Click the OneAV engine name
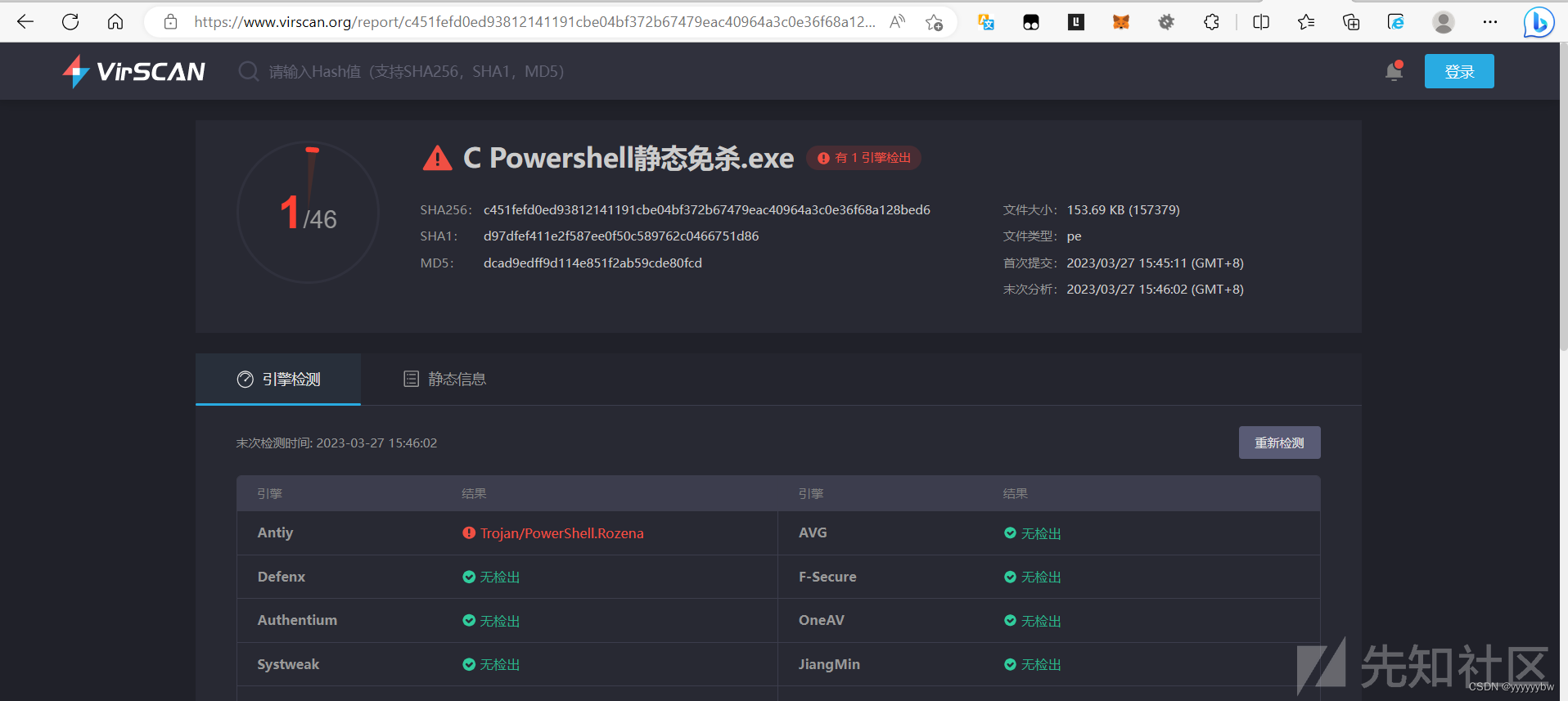Screen dimensions: 1568x701 (x=822, y=620)
